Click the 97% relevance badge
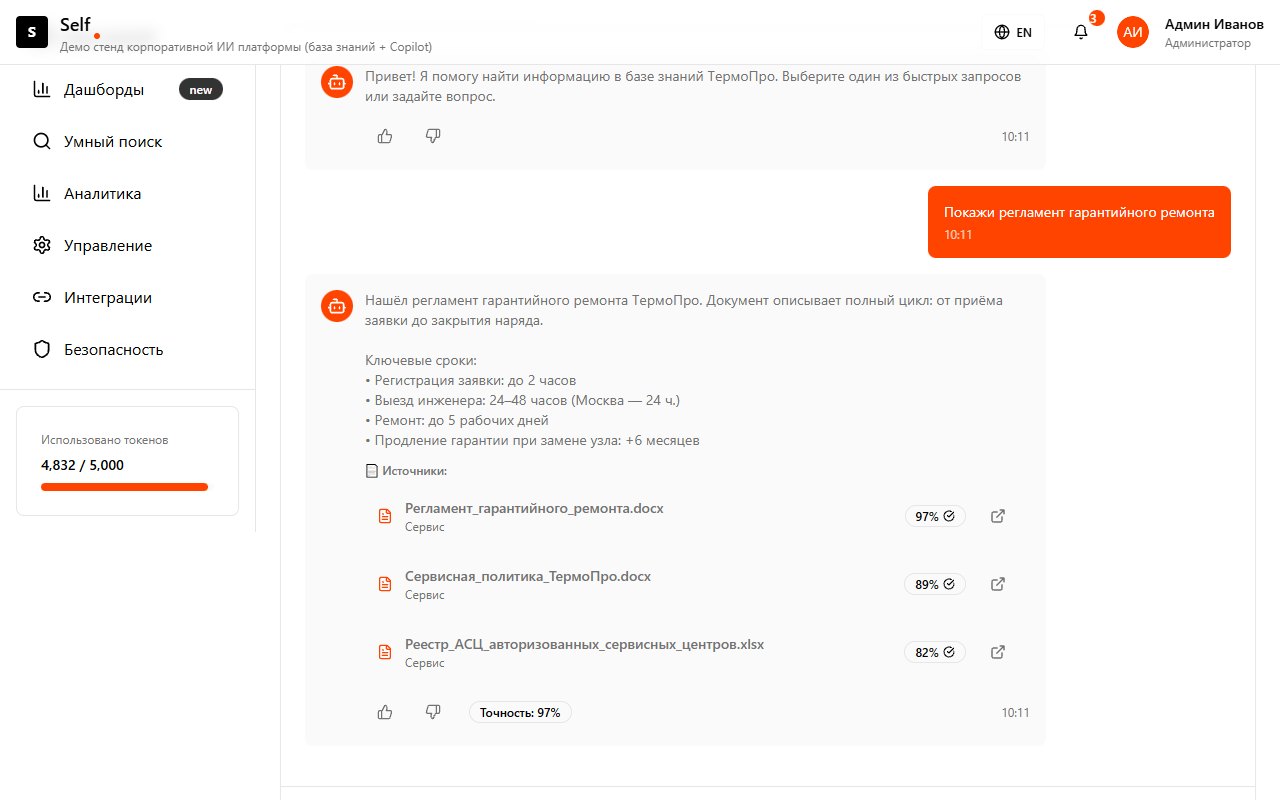The image size is (1280, 800). pos(935,516)
